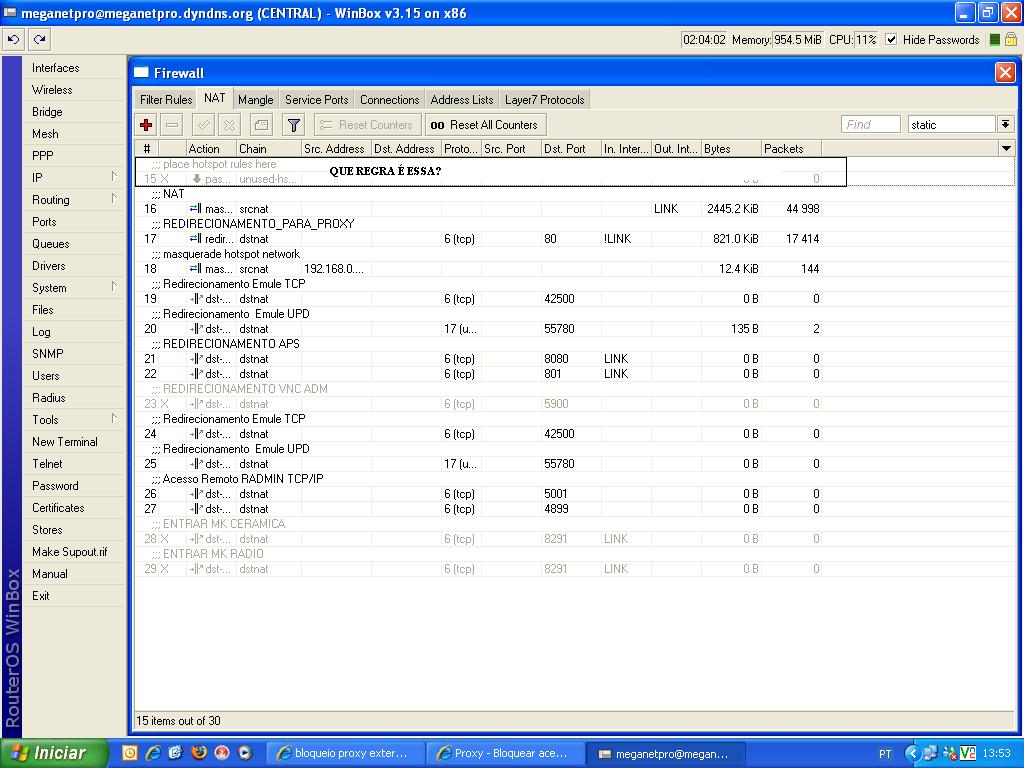Viewport: 1024px width, 768px height.
Task: Select meganetpro WinBox taskbar button
Action: tap(665, 753)
